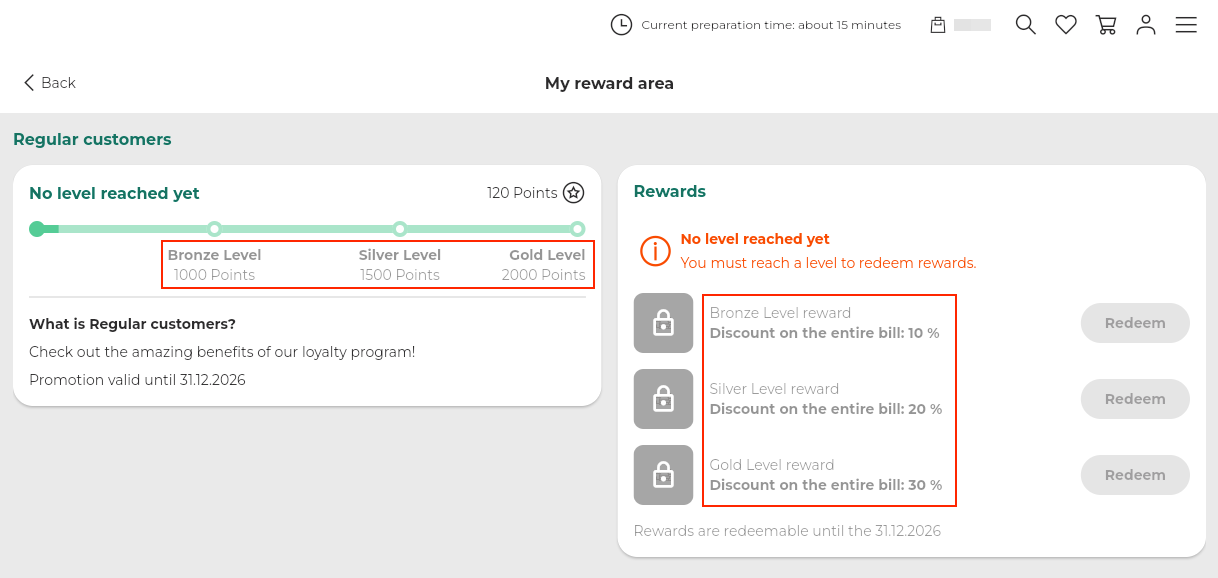Image resolution: width=1218 pixels, height=578 pixels.
Task: Click the shopping bag icon in header
Action: pos(938,25)
